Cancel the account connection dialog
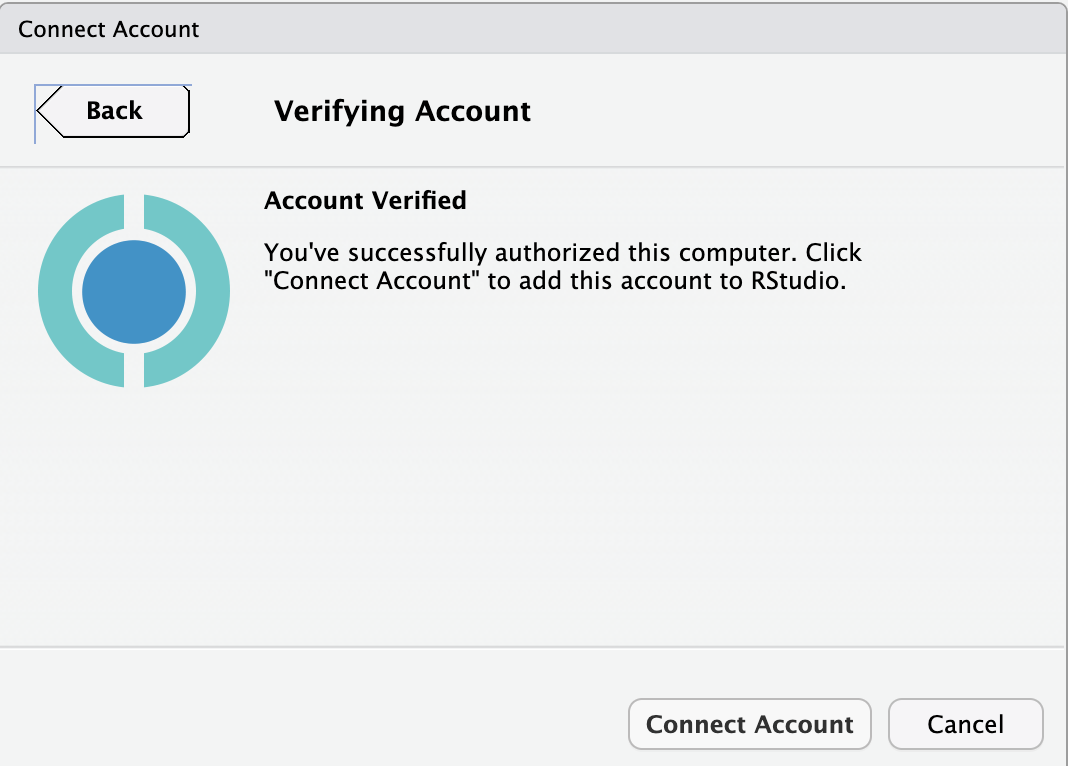Screen dimensions: 1068x766 click(965, 724)
